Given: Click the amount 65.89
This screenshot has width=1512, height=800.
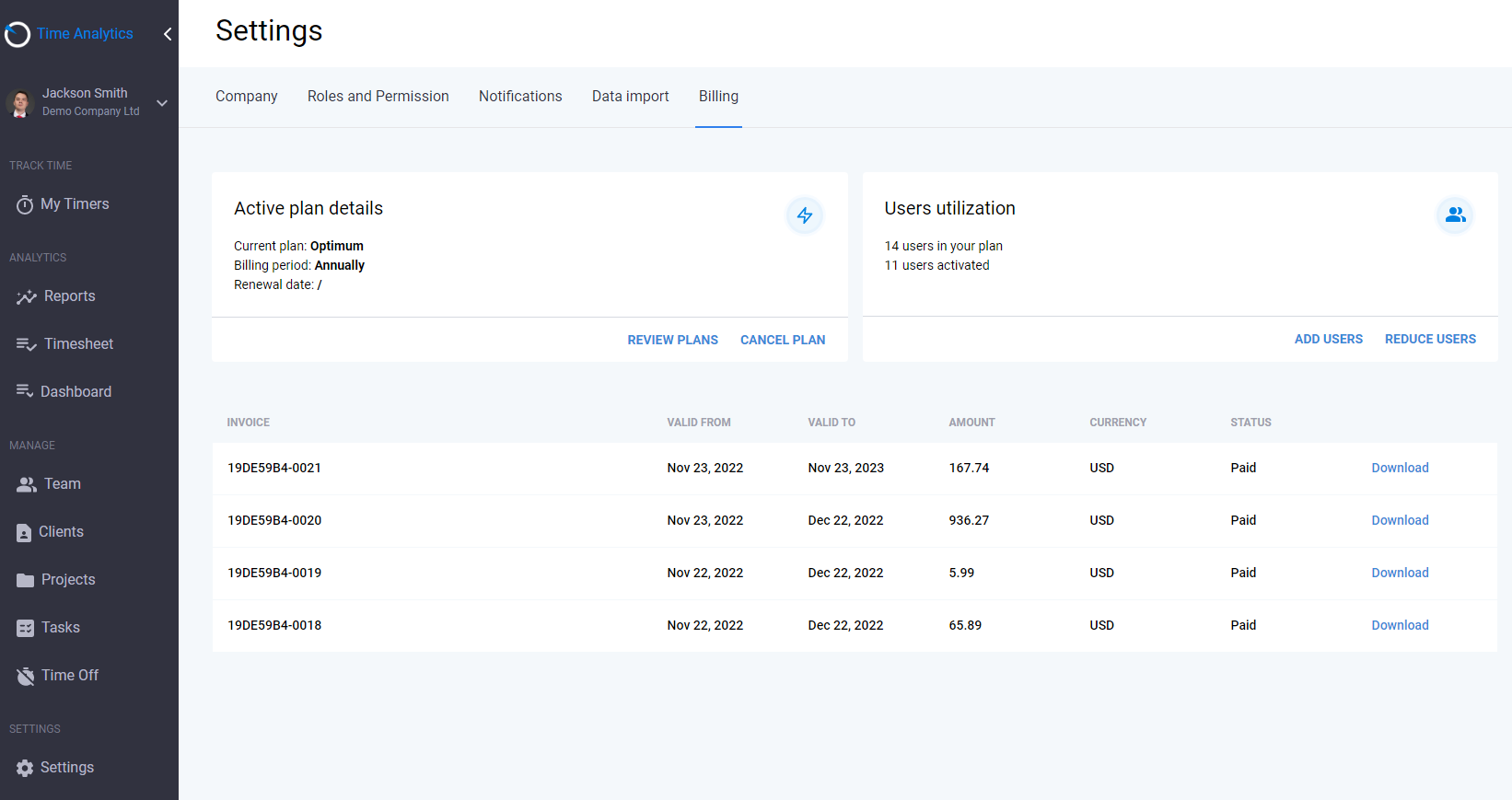Looking at the screenshot, I should tap(965, 625).
